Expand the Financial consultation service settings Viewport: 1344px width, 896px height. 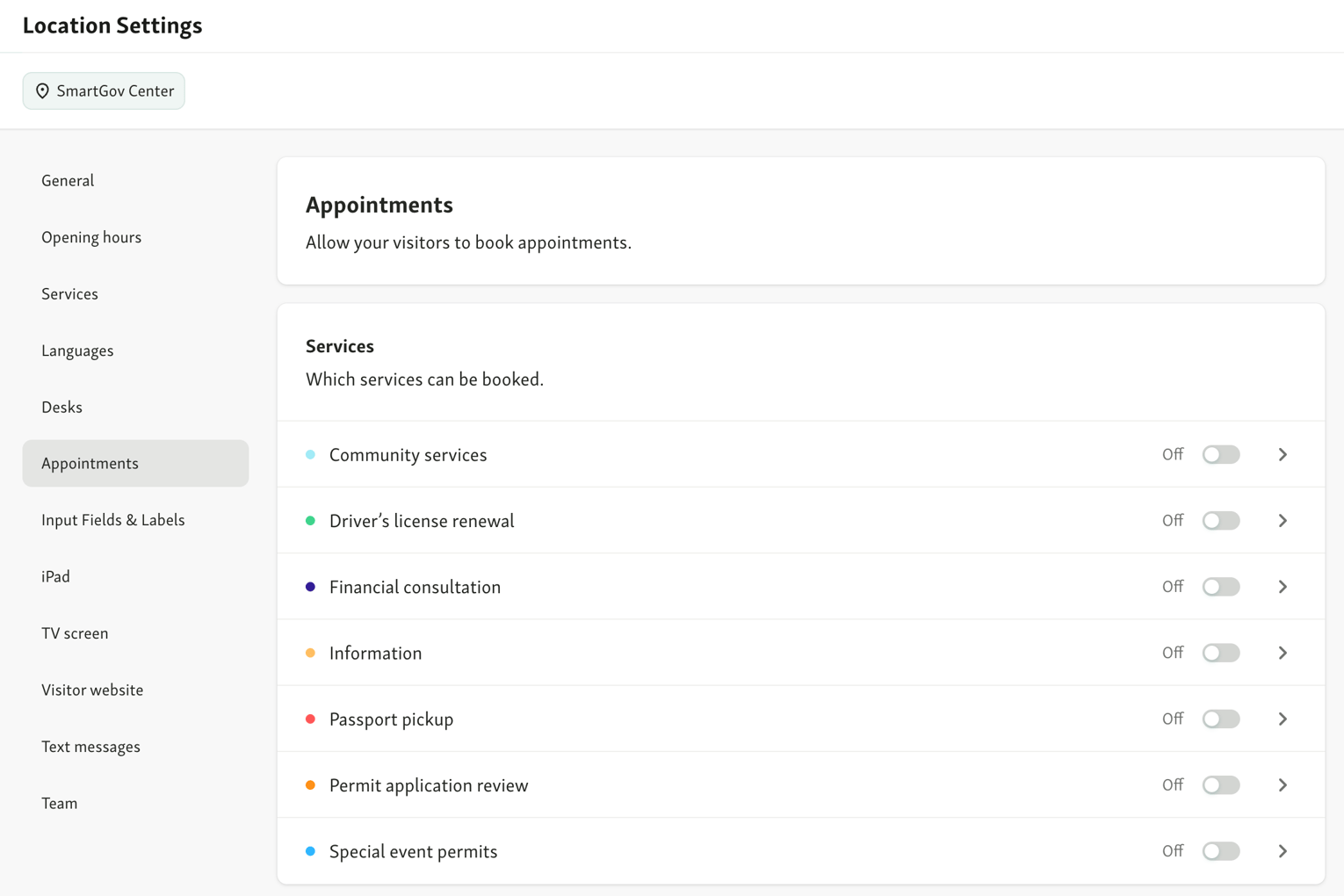pyautogui.click(x=1283, y=586)
